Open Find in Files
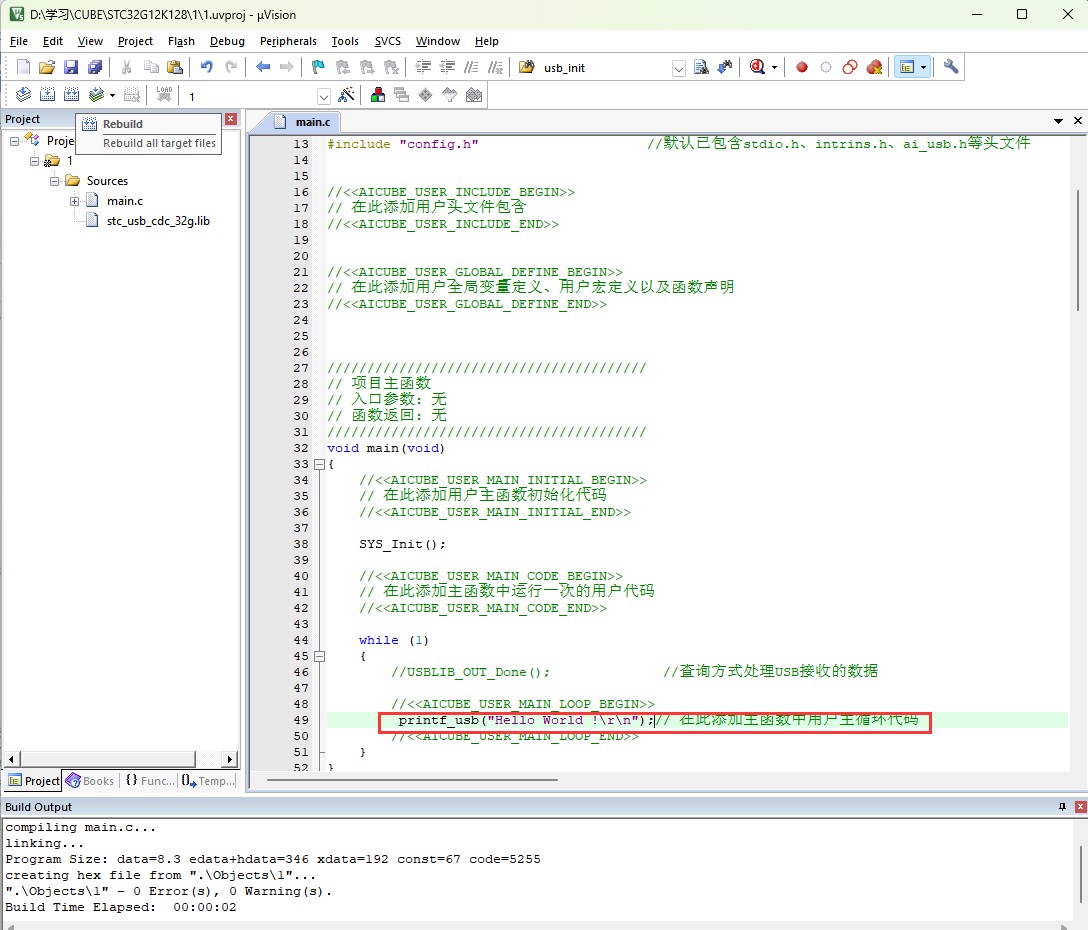The image size is (1088, 930). point(527,67)
